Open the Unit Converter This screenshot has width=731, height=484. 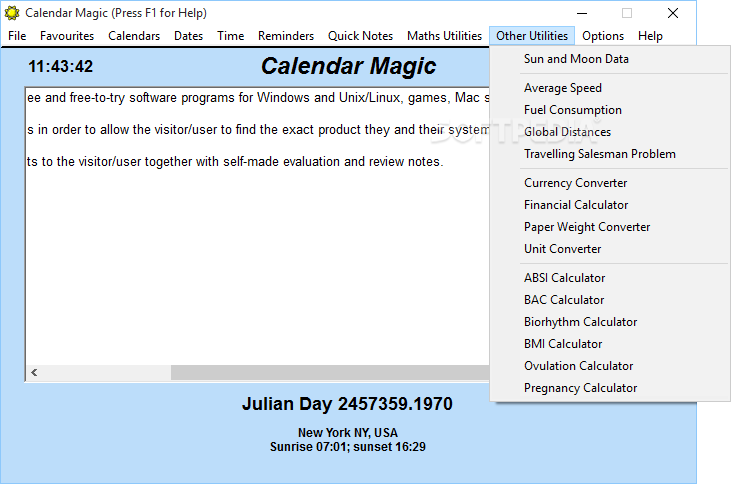click(610, 248)
